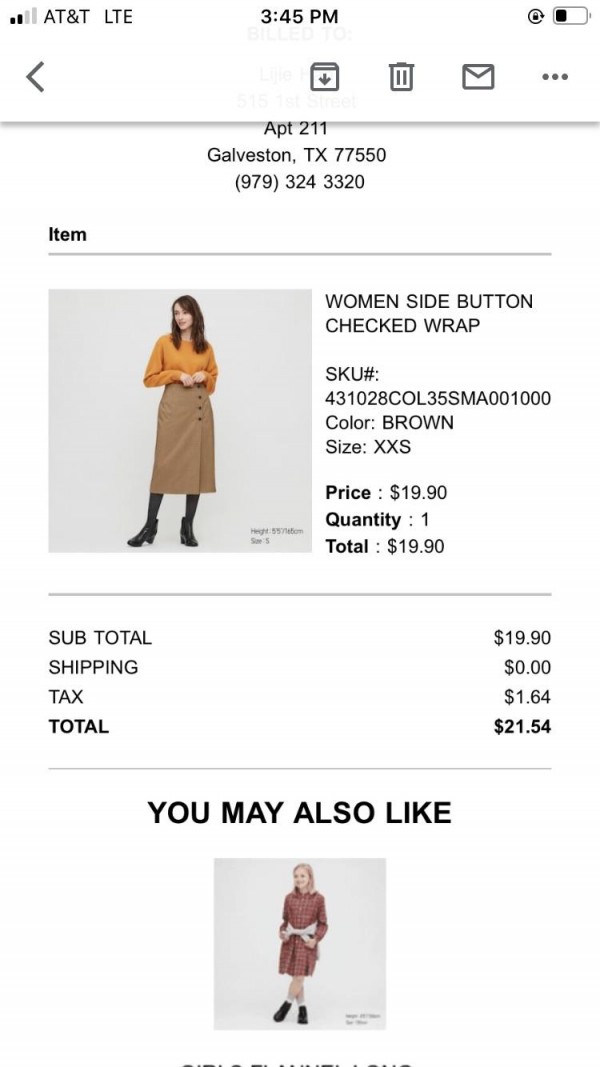Mark email as unread using envelope icon
600x1067 pixels.
click(478, 76)
